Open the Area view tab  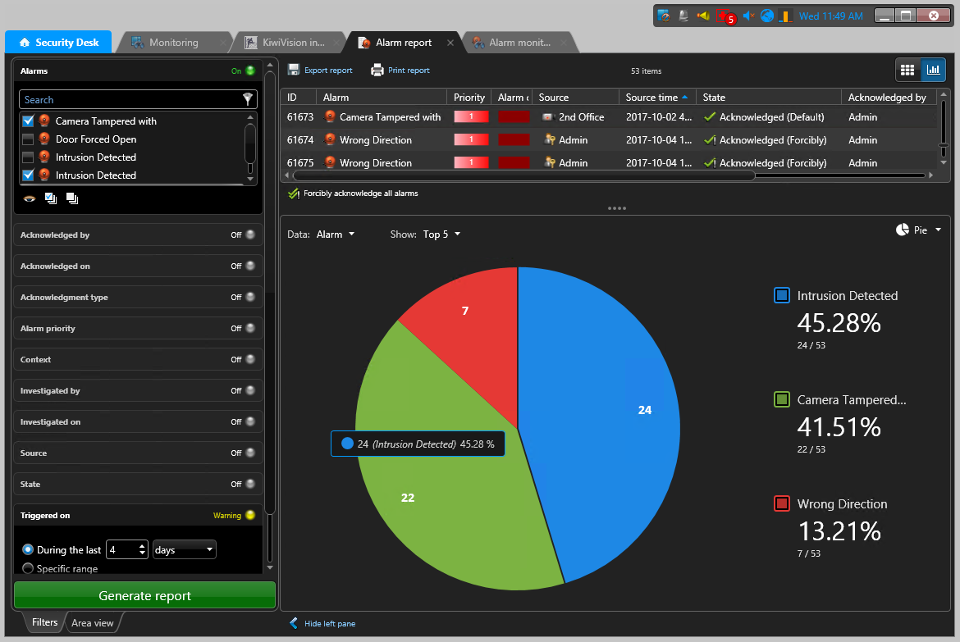tap(92, 622)
